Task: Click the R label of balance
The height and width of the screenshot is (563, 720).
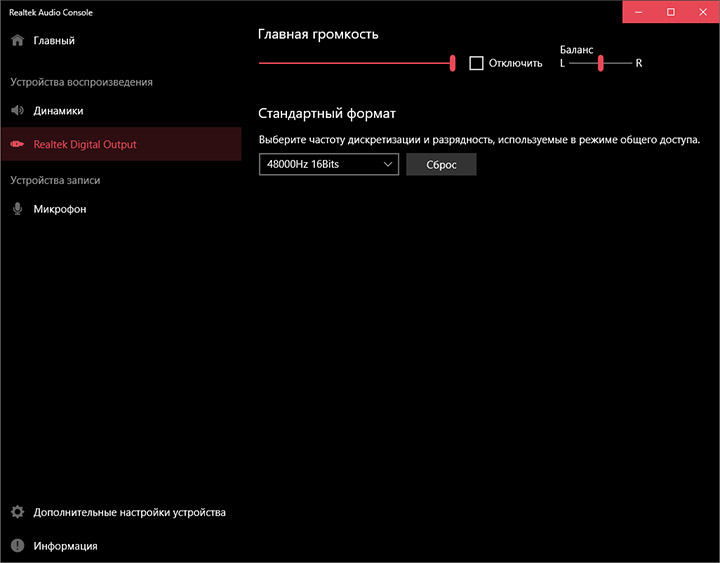Action: point(639,63)
